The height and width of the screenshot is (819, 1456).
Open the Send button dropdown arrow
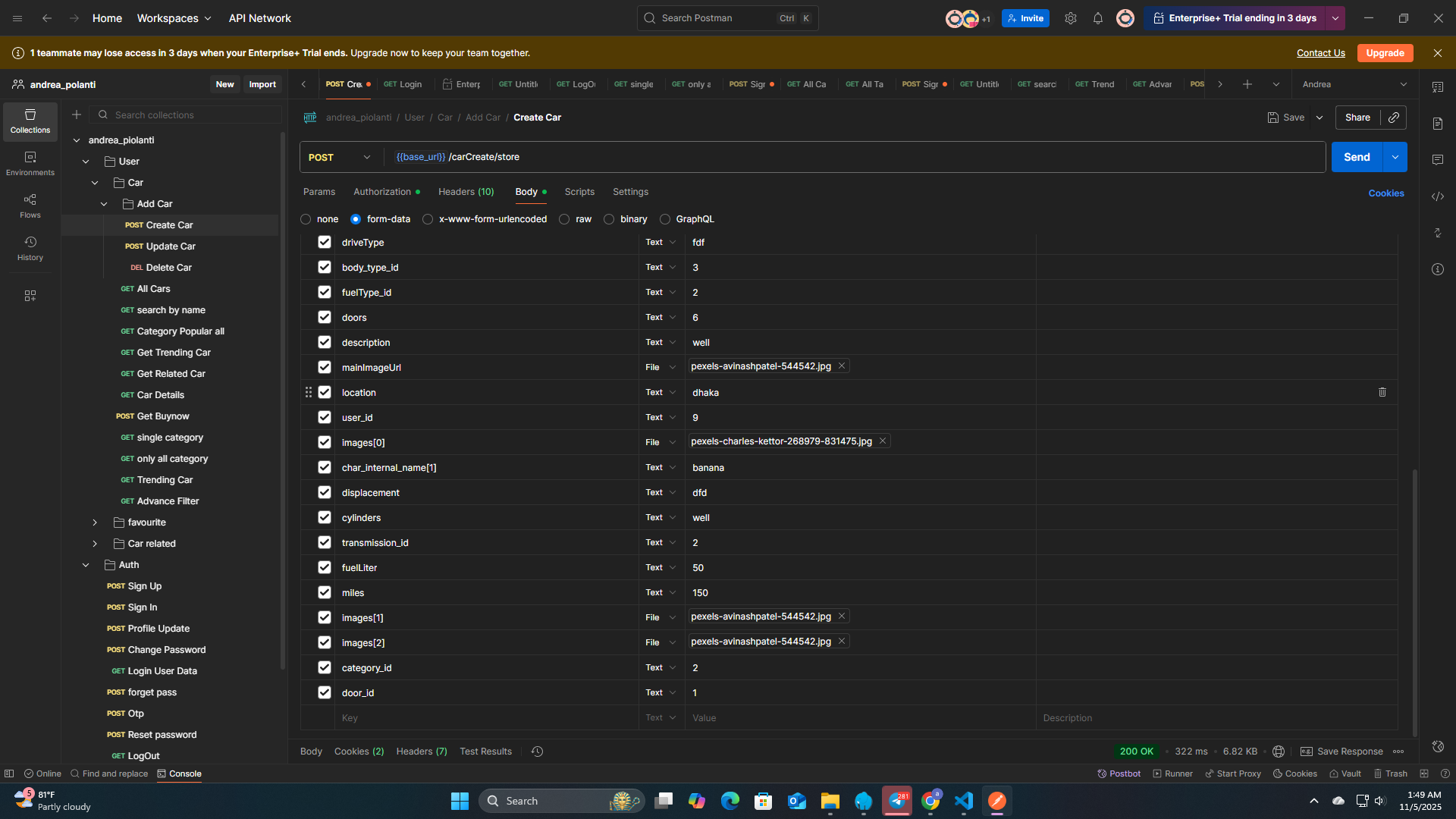pos(1395,157)
